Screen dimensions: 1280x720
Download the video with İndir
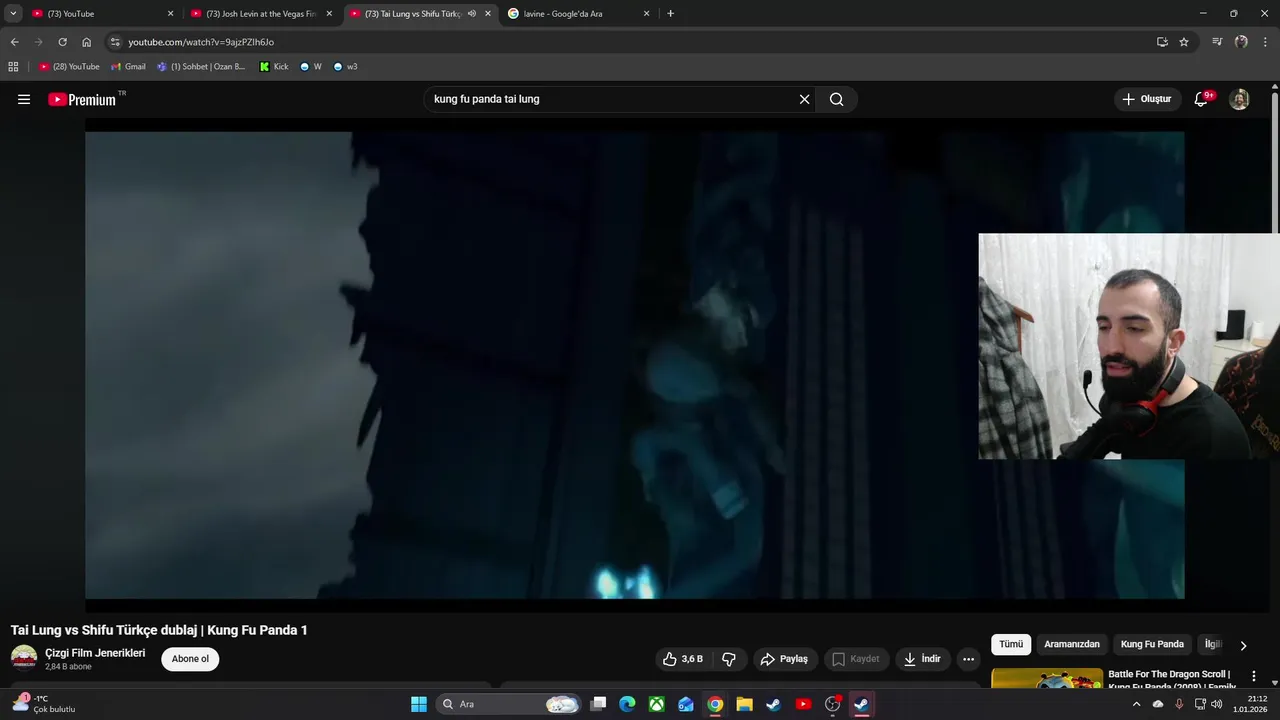(x=922, y=659)
